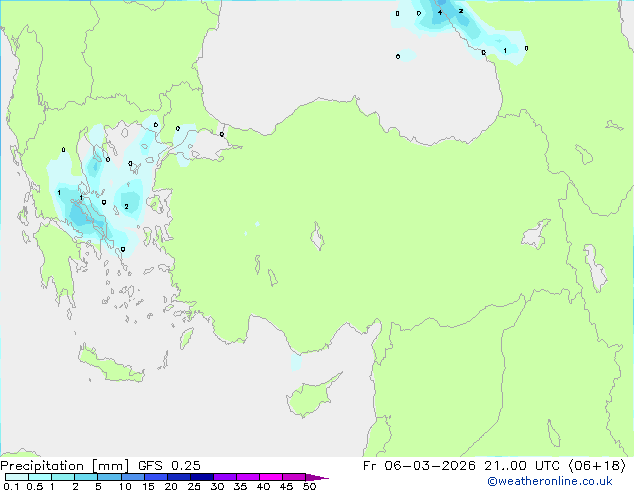Click the '25' legend value label
The width and height of the screenshot is (634, 490).
pyautogui.click(x=194, y=486)
